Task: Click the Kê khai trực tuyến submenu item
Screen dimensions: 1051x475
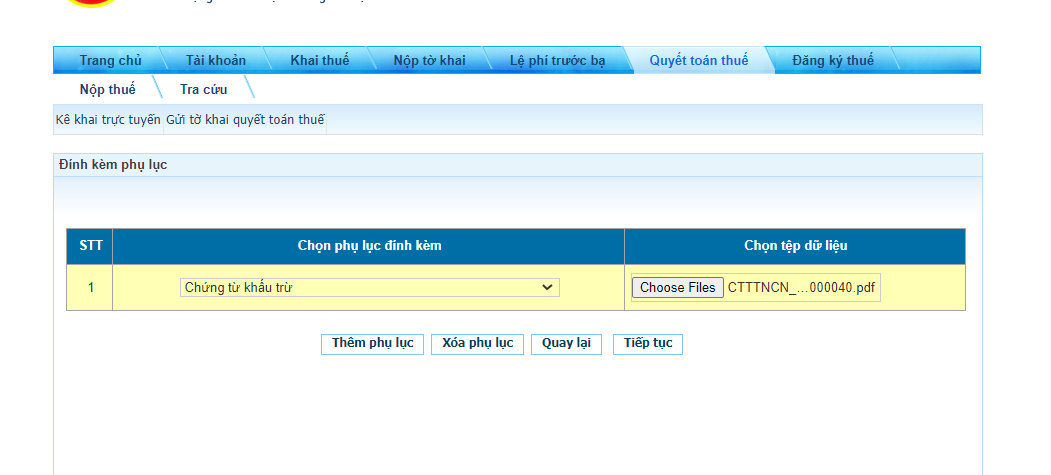Action: pos(108,120)
